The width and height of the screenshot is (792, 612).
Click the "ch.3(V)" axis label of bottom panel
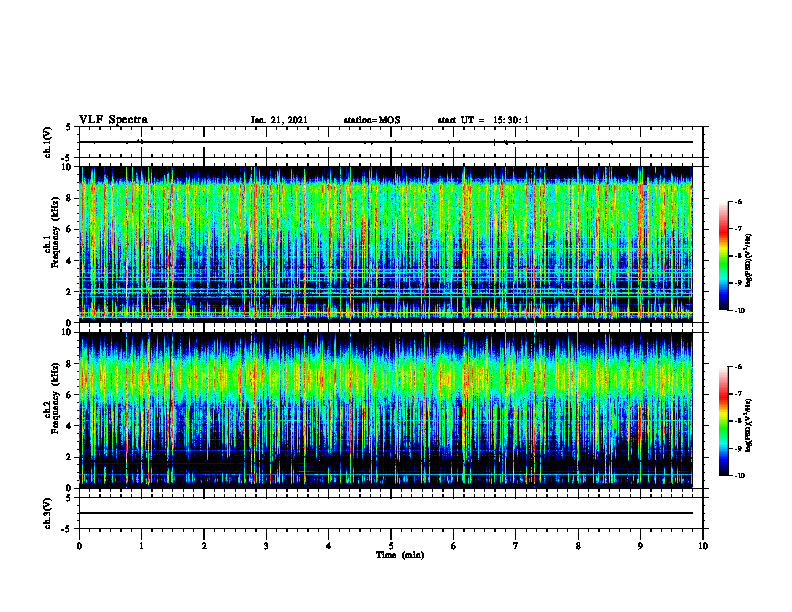(x=47, y=513)
